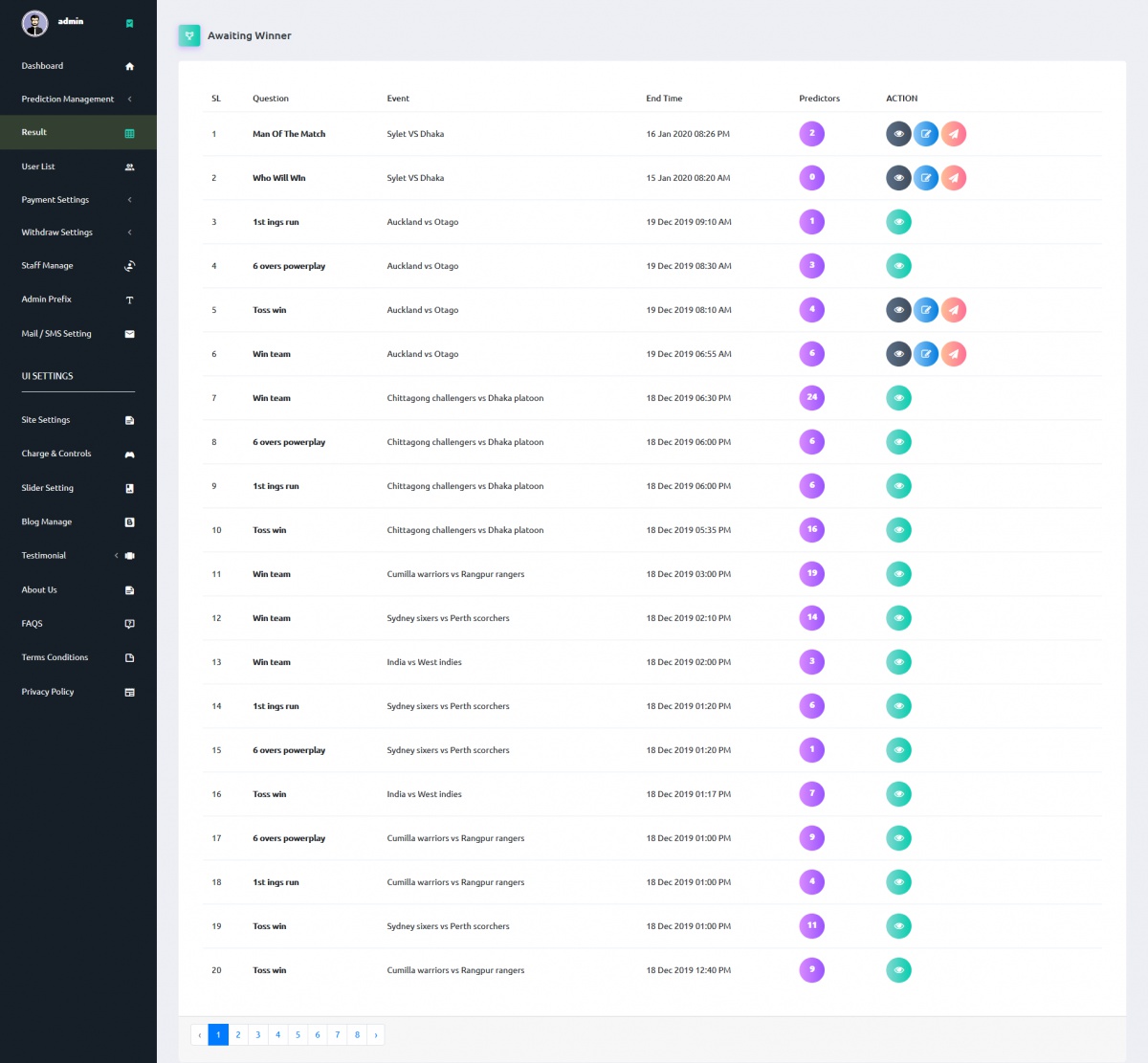Screen dimensions: 1148x1063
Task: Open Site Settings in sidebar
Action: 46,420
